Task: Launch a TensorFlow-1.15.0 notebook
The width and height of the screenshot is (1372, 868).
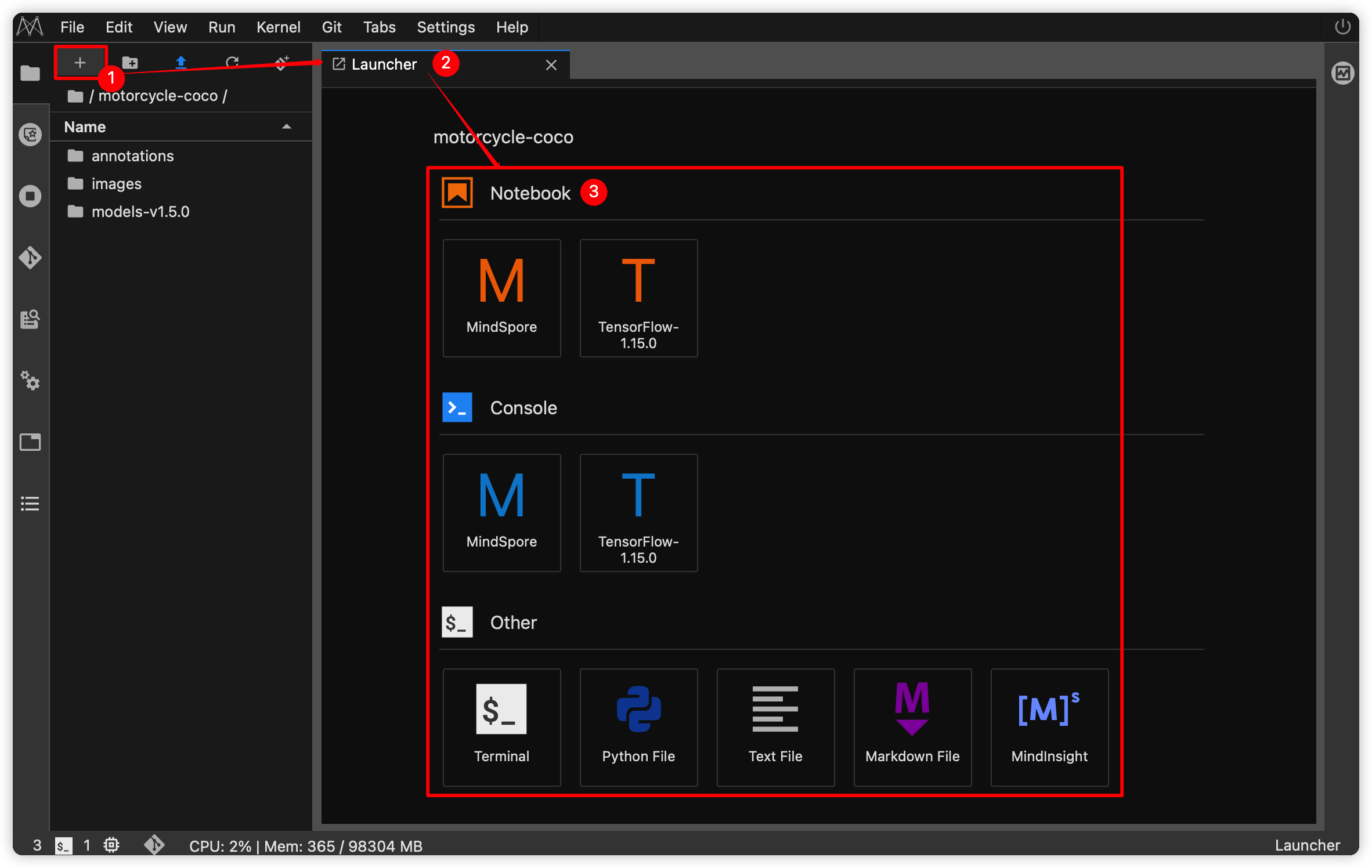Action: (638, 298)
